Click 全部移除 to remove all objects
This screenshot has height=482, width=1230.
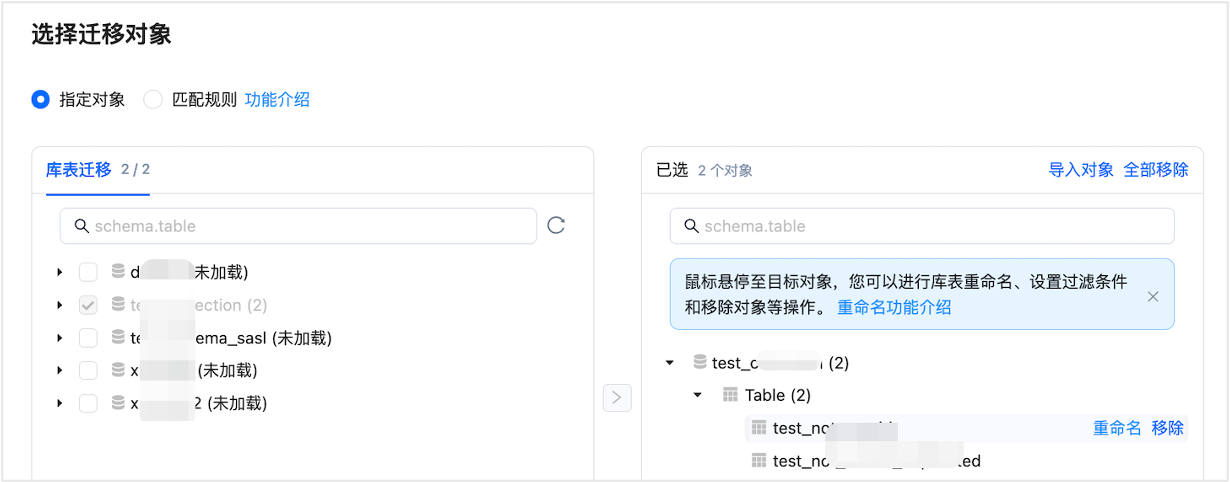coord(1156,170)
